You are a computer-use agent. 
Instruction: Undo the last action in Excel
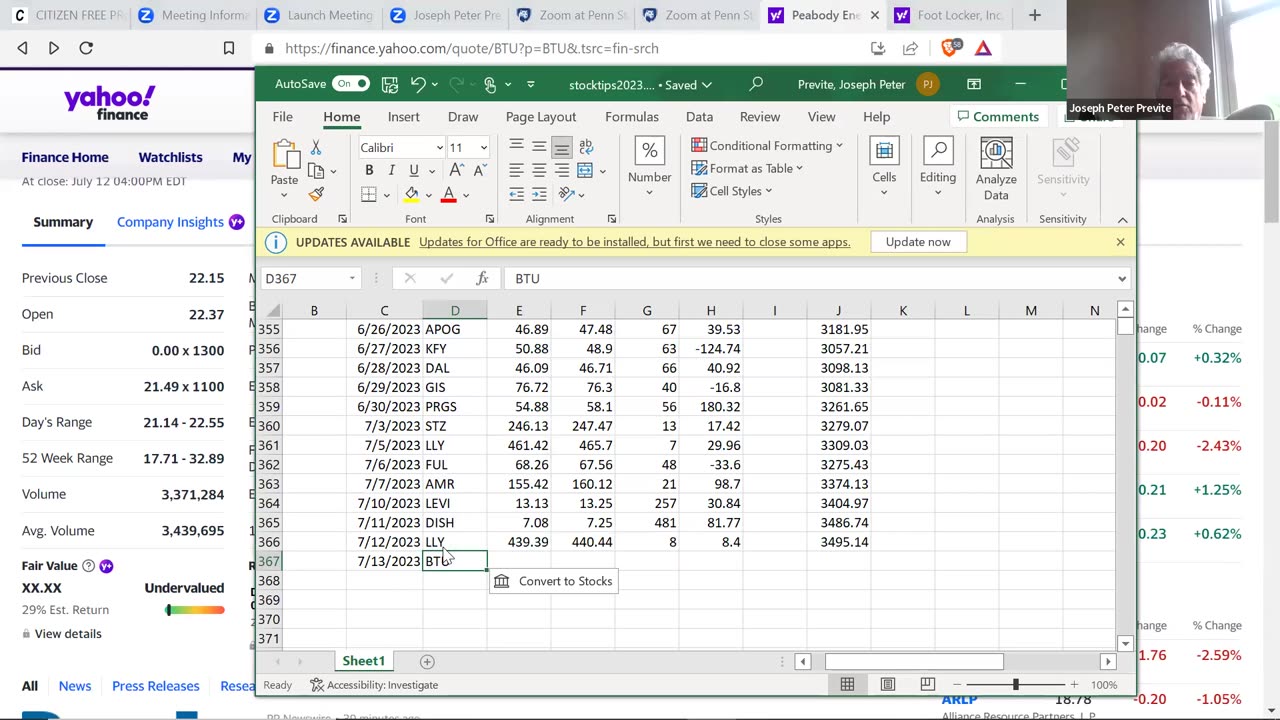pos(418,85)
